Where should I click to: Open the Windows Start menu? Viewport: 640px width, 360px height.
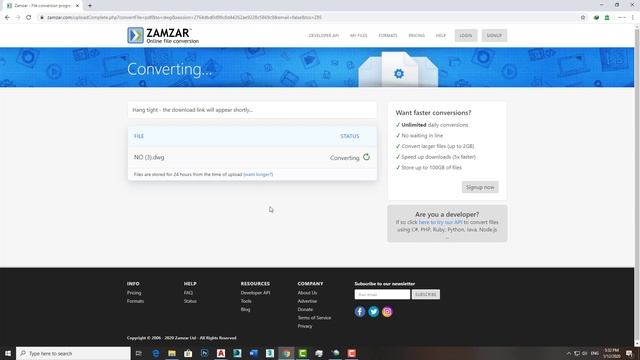tap(8, 353)
